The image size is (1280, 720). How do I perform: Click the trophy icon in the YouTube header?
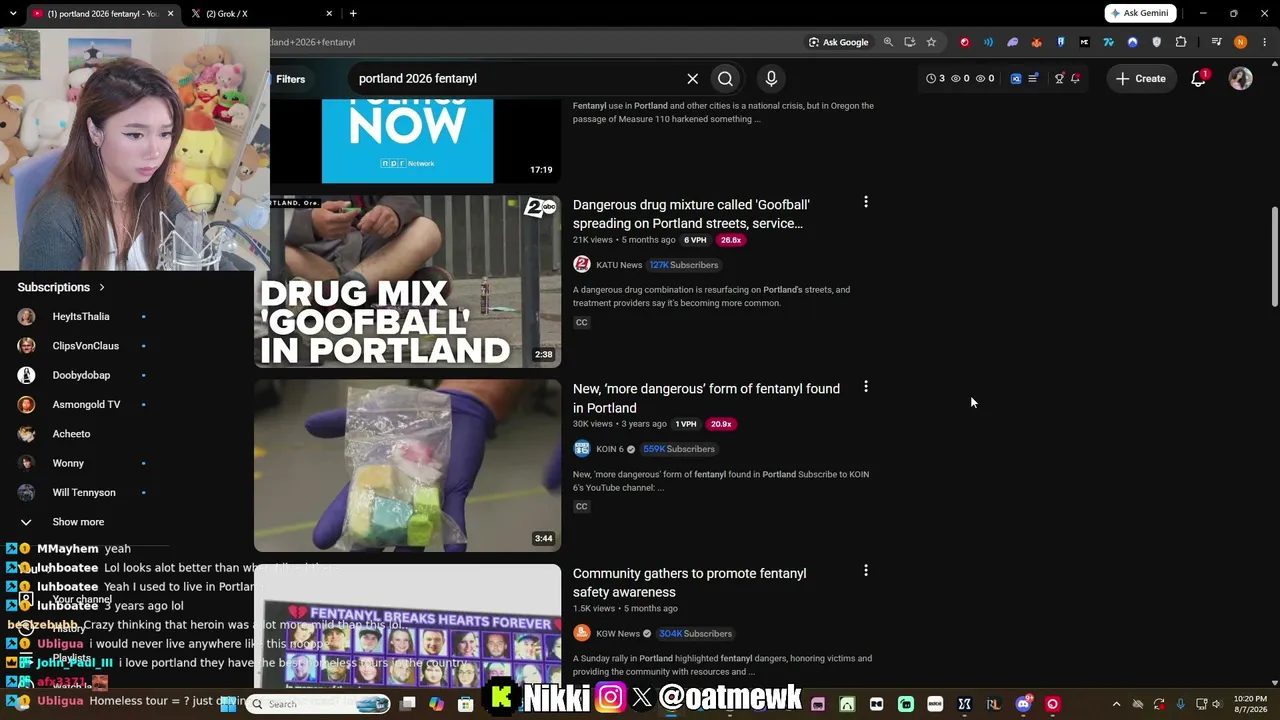click(x=1059, y=78)
